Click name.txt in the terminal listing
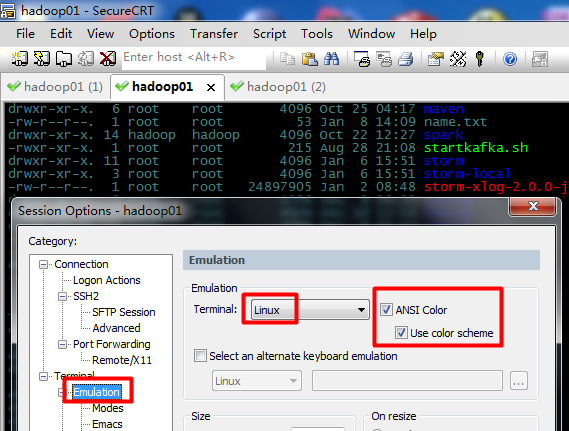Screen dimensions: 569x431 [x=455, y=122]
